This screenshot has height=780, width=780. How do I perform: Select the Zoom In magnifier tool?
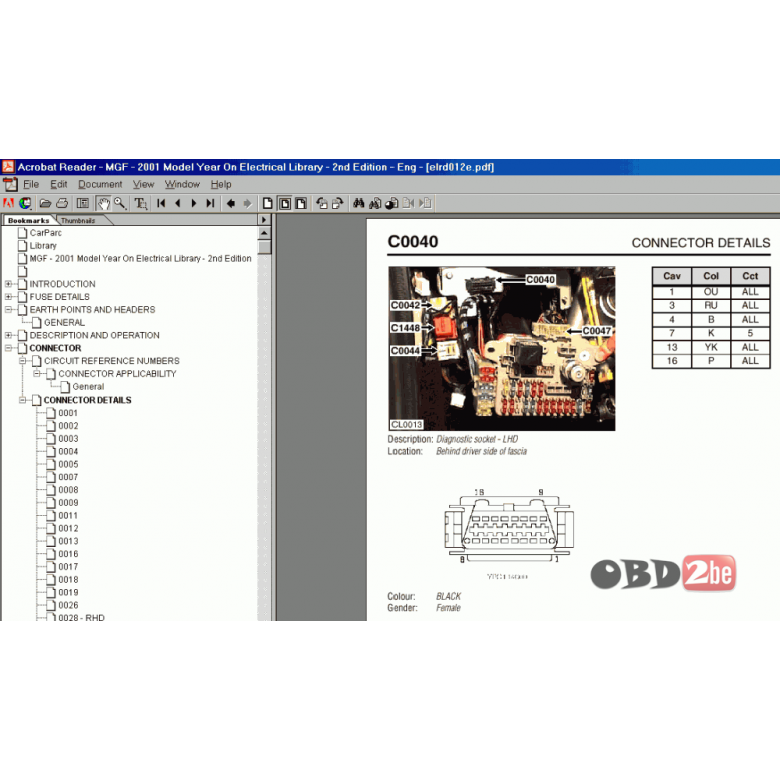[x=120, y=203]
